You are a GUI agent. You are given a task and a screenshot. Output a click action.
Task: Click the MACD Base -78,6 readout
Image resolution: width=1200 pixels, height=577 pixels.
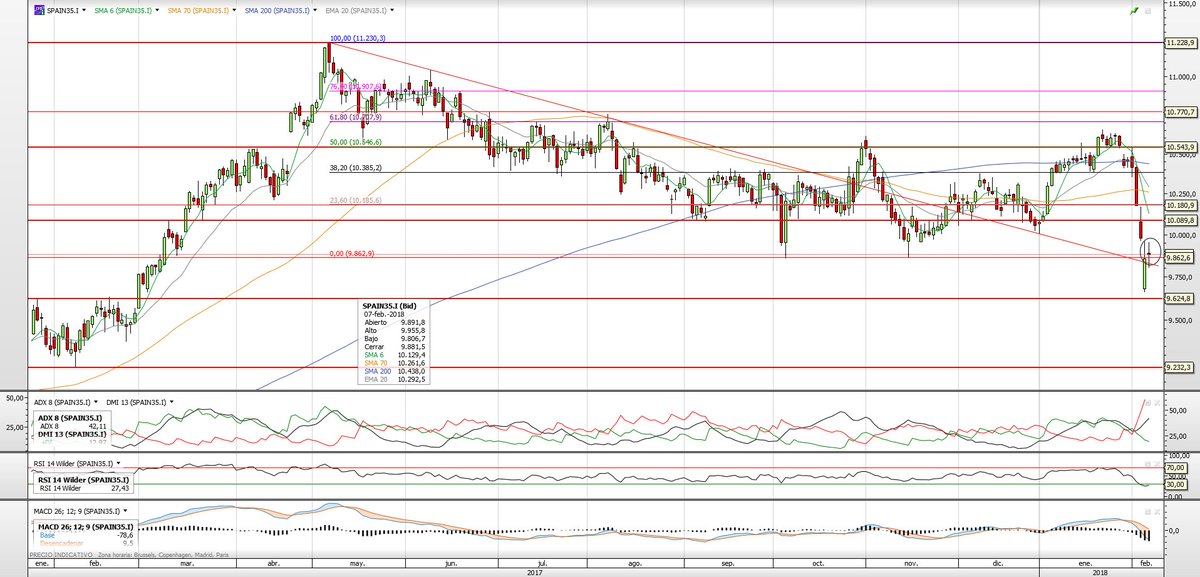pyautogui.click(x=85, y=535)
